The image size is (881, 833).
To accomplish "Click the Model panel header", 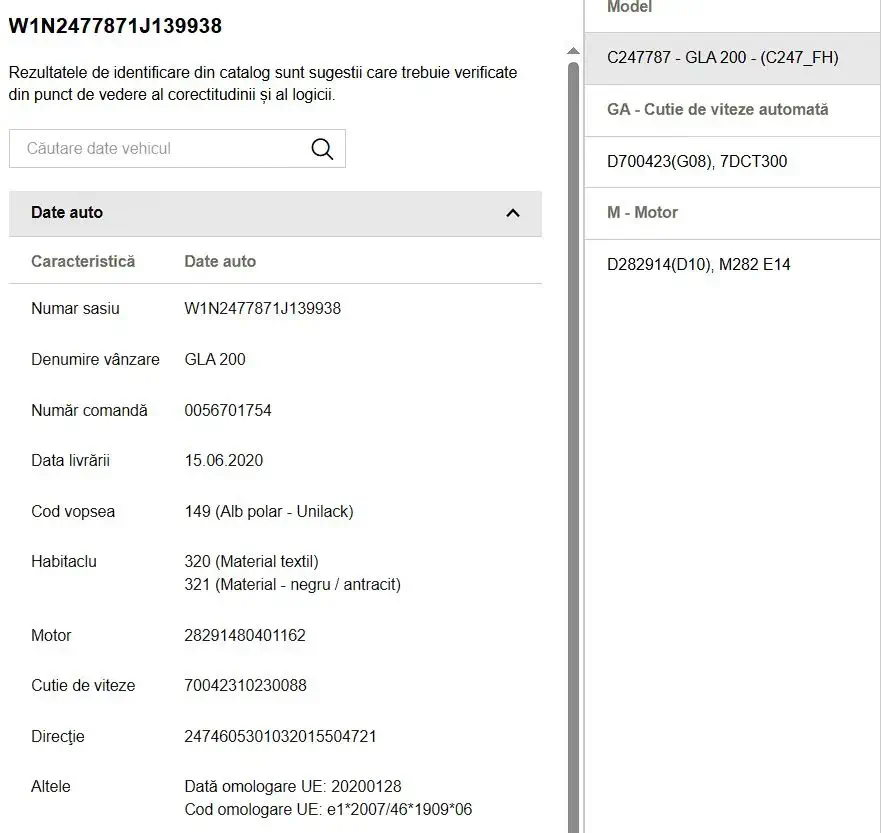I will coord(629,7).
